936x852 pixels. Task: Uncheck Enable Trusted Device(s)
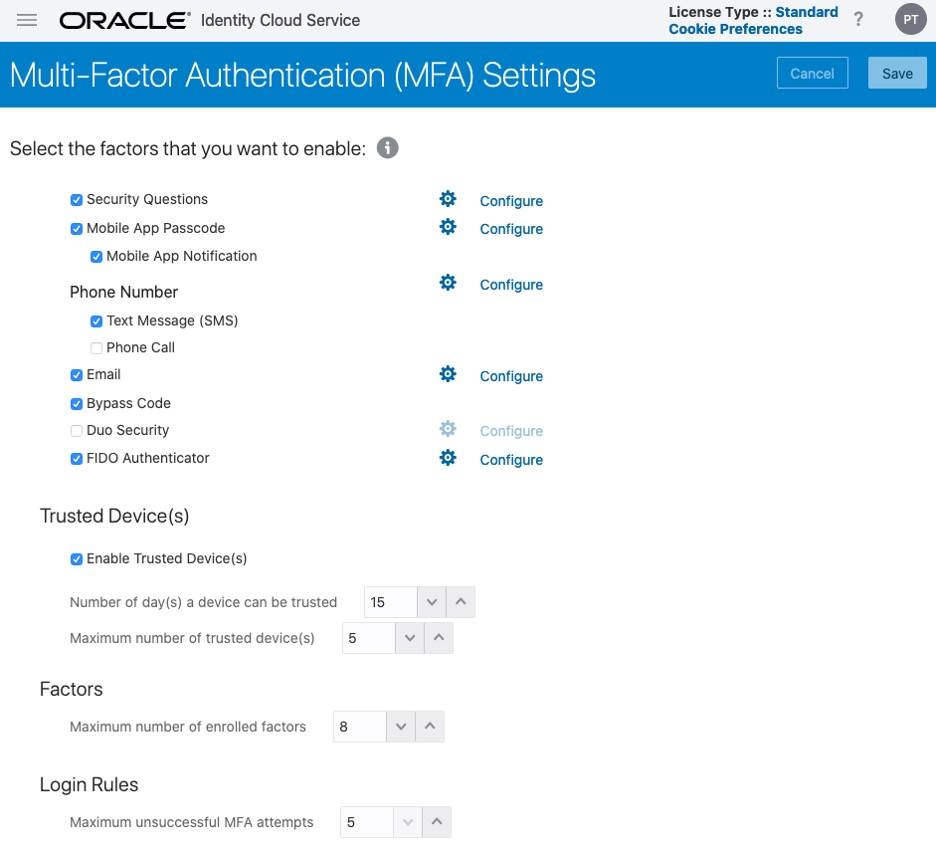pyautogui.click(x=77, y=559)
